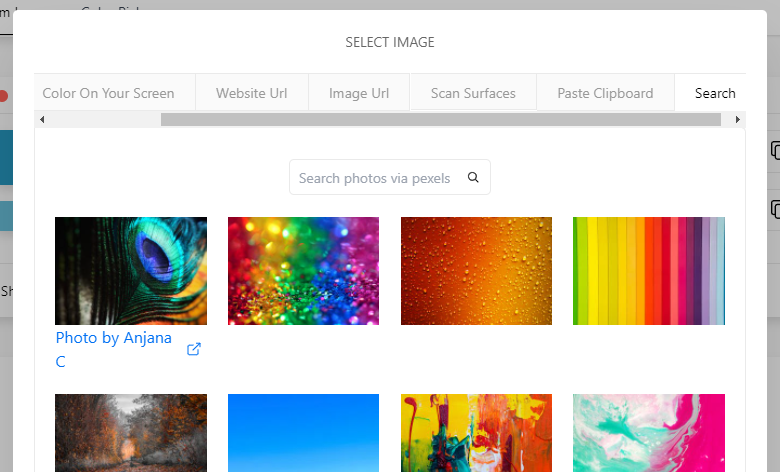Click external link icon beside Anjana C
780x472 pixels.
click(x=194, y=349)
